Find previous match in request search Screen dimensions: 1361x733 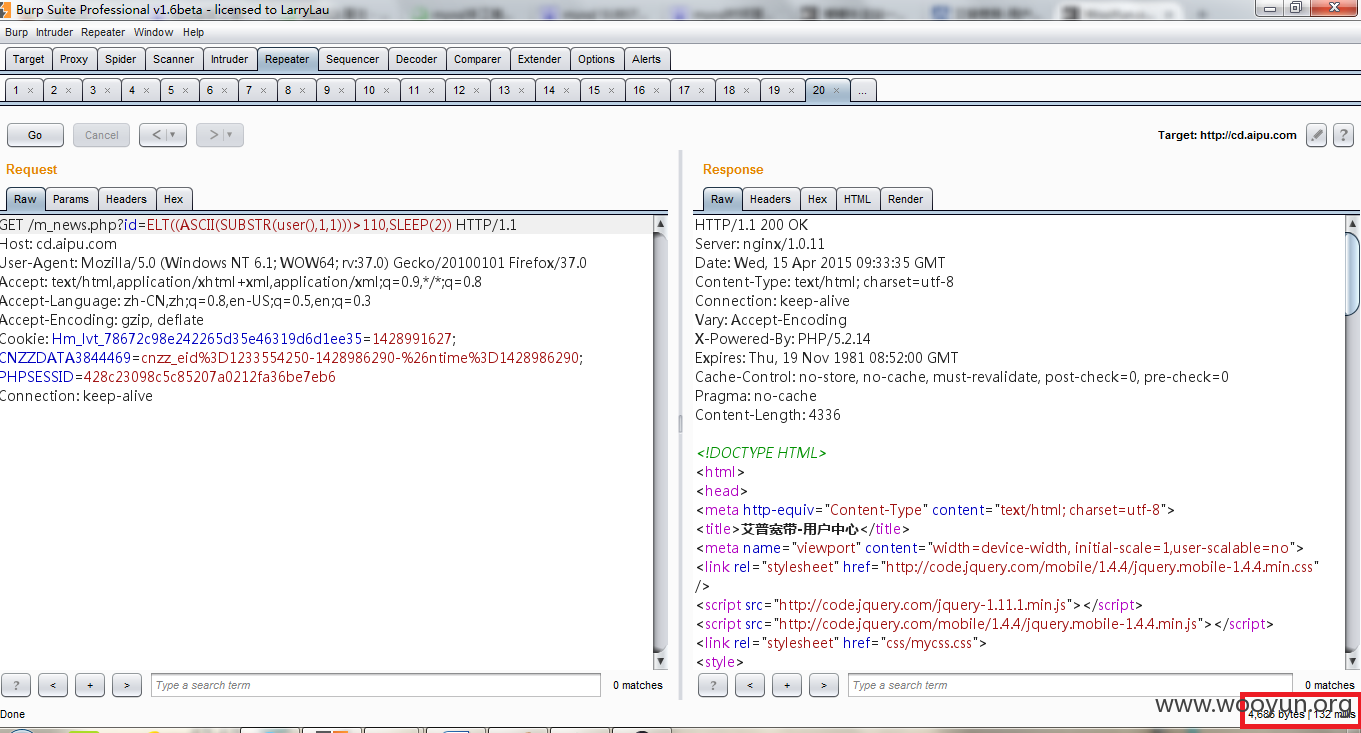tap(52, 685)
